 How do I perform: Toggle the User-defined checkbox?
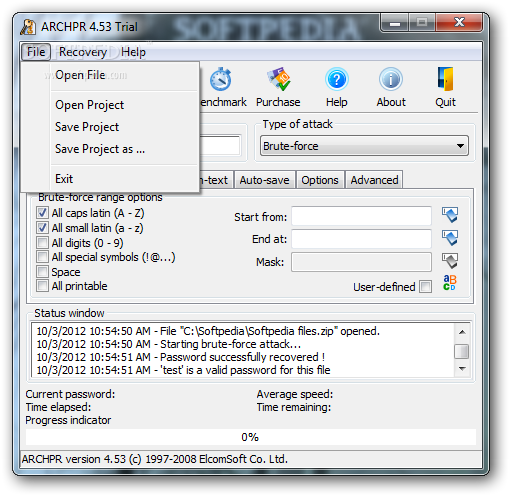(425, 287)
